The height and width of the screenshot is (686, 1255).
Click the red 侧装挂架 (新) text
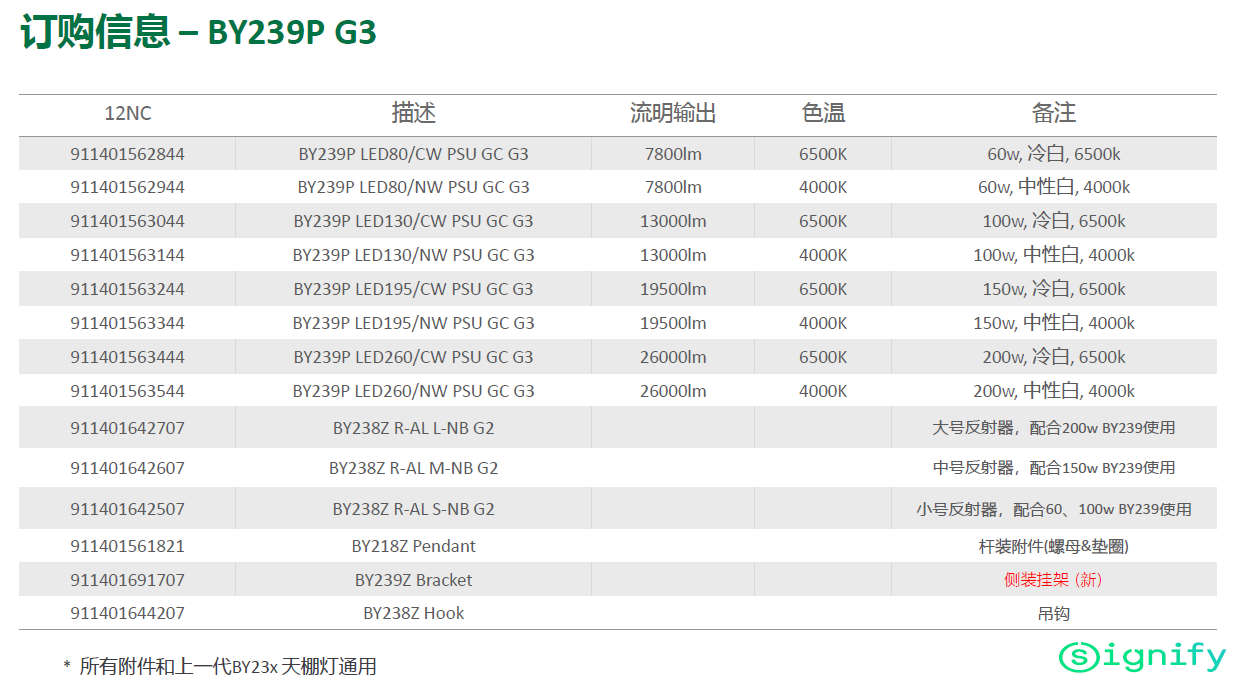pyautogui.click(x=1053, y=580)
